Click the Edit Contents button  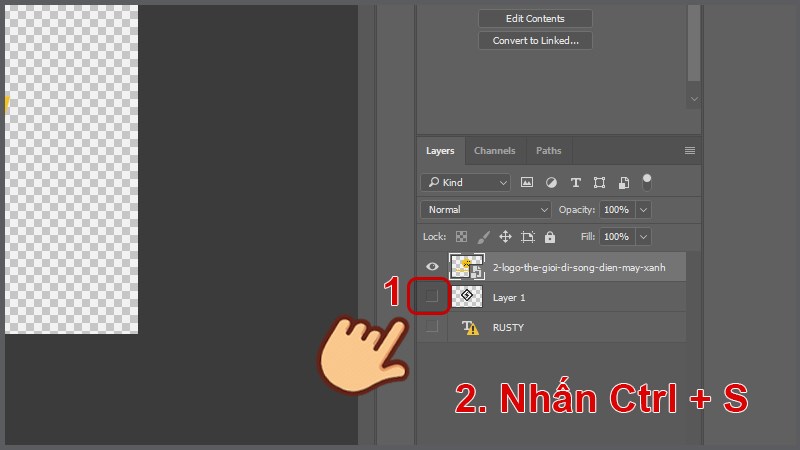click(x=535, y=18)
